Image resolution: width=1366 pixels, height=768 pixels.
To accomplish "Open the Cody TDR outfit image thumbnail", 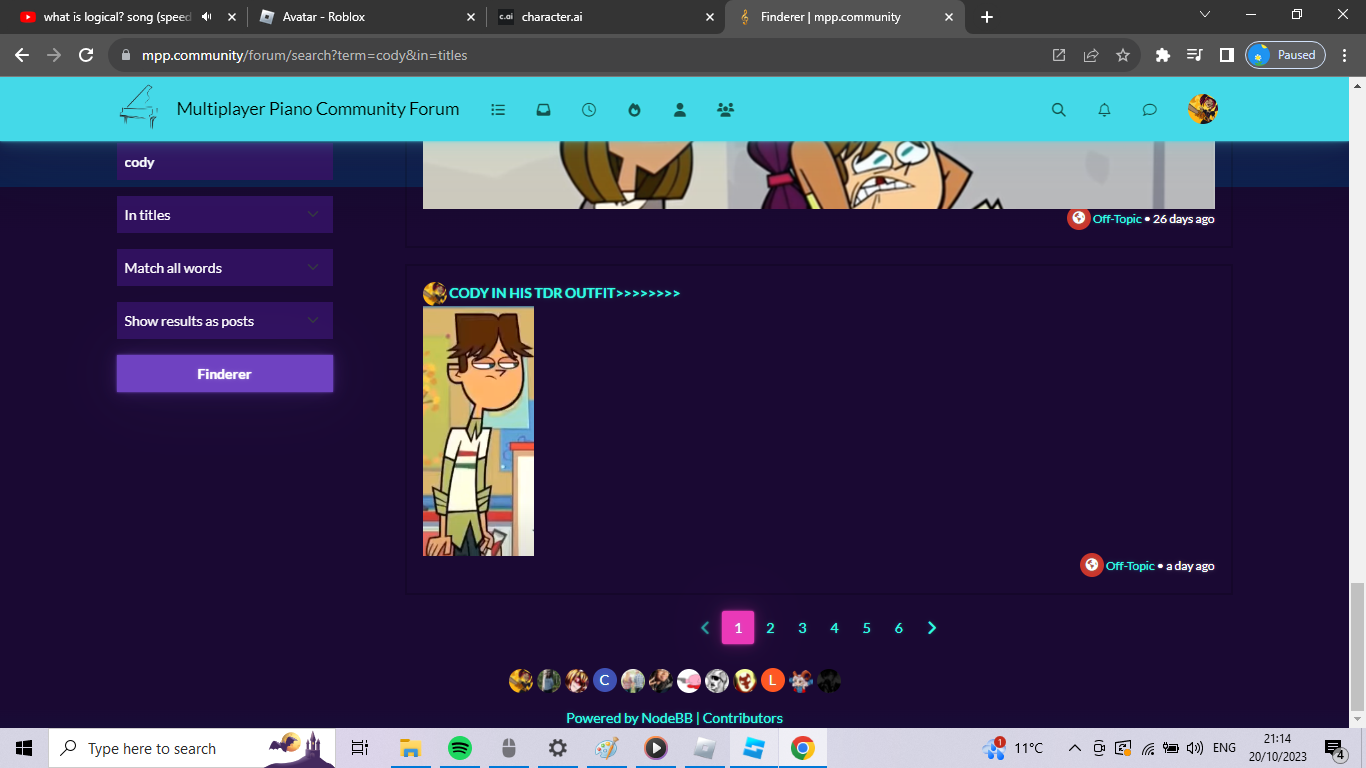I will 478,431.
